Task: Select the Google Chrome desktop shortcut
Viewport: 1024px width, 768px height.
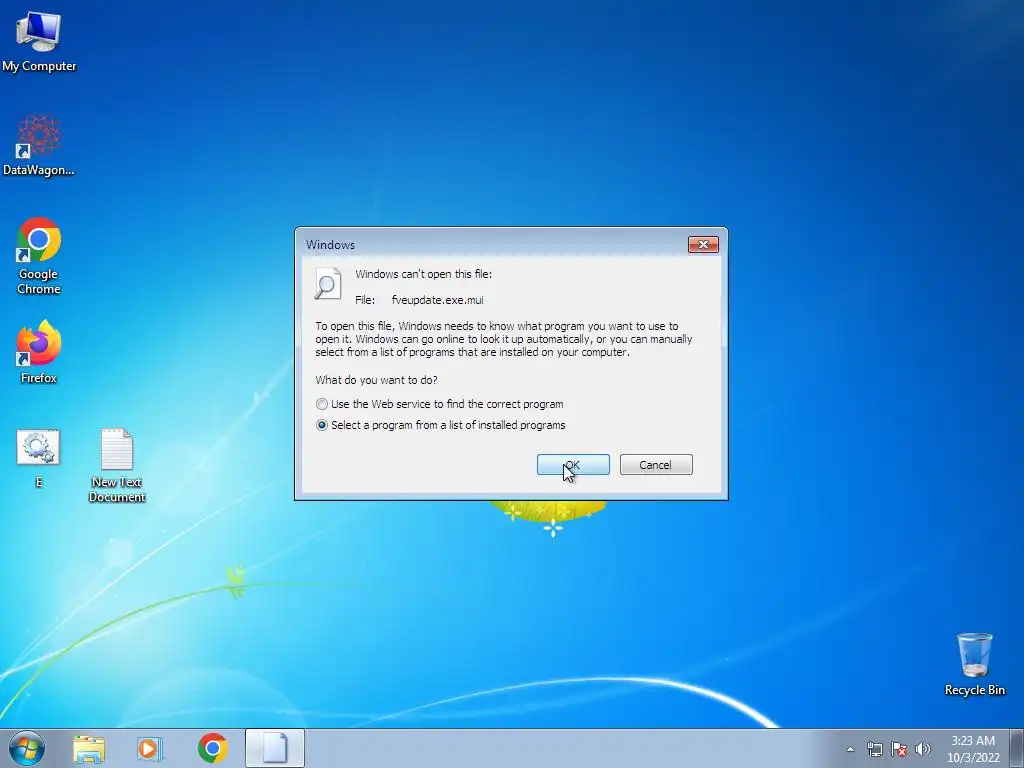Action: (x=39, y=255)
